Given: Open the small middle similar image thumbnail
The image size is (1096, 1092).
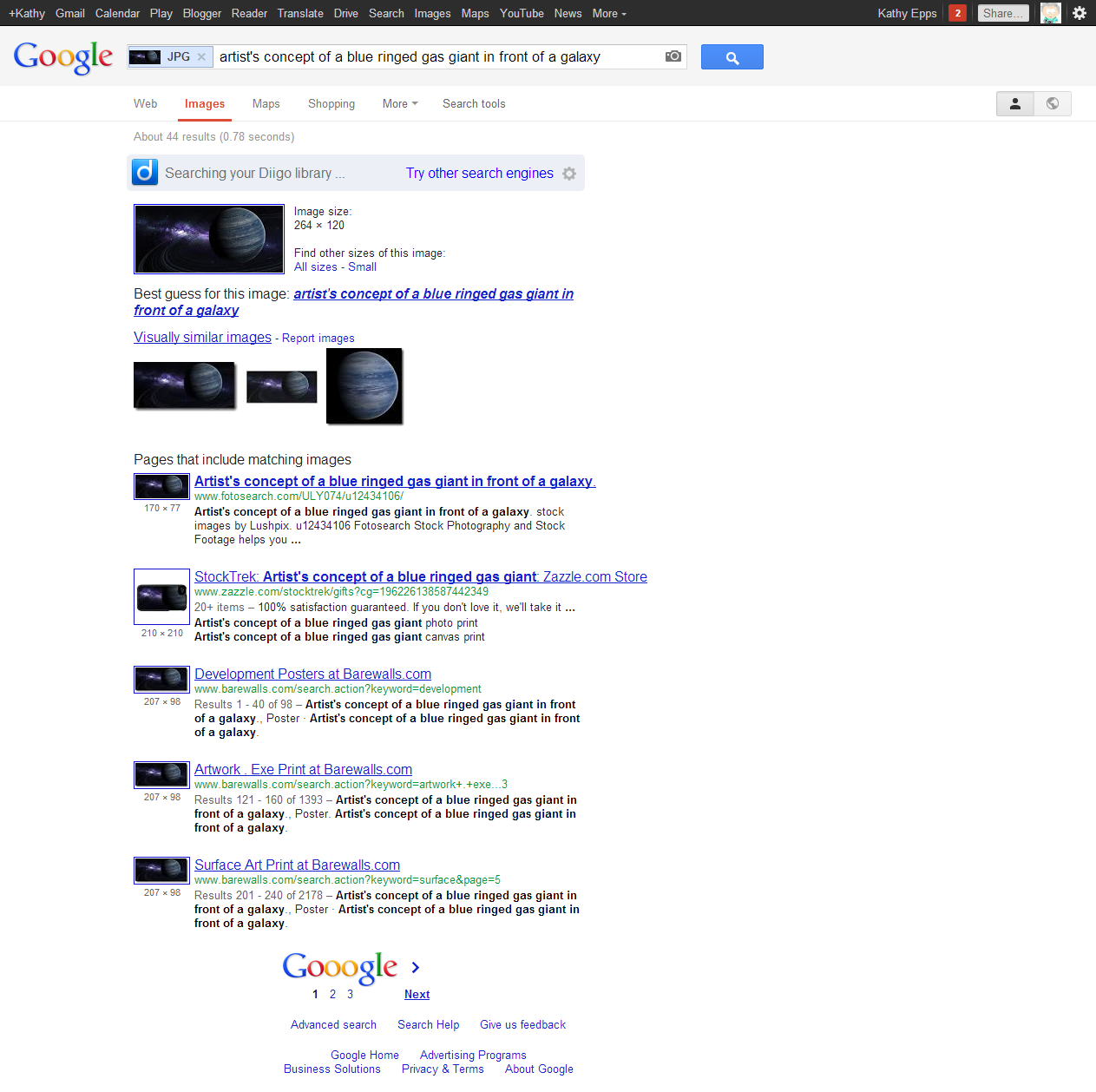Looking at the screenshot, I should [282, 386].
